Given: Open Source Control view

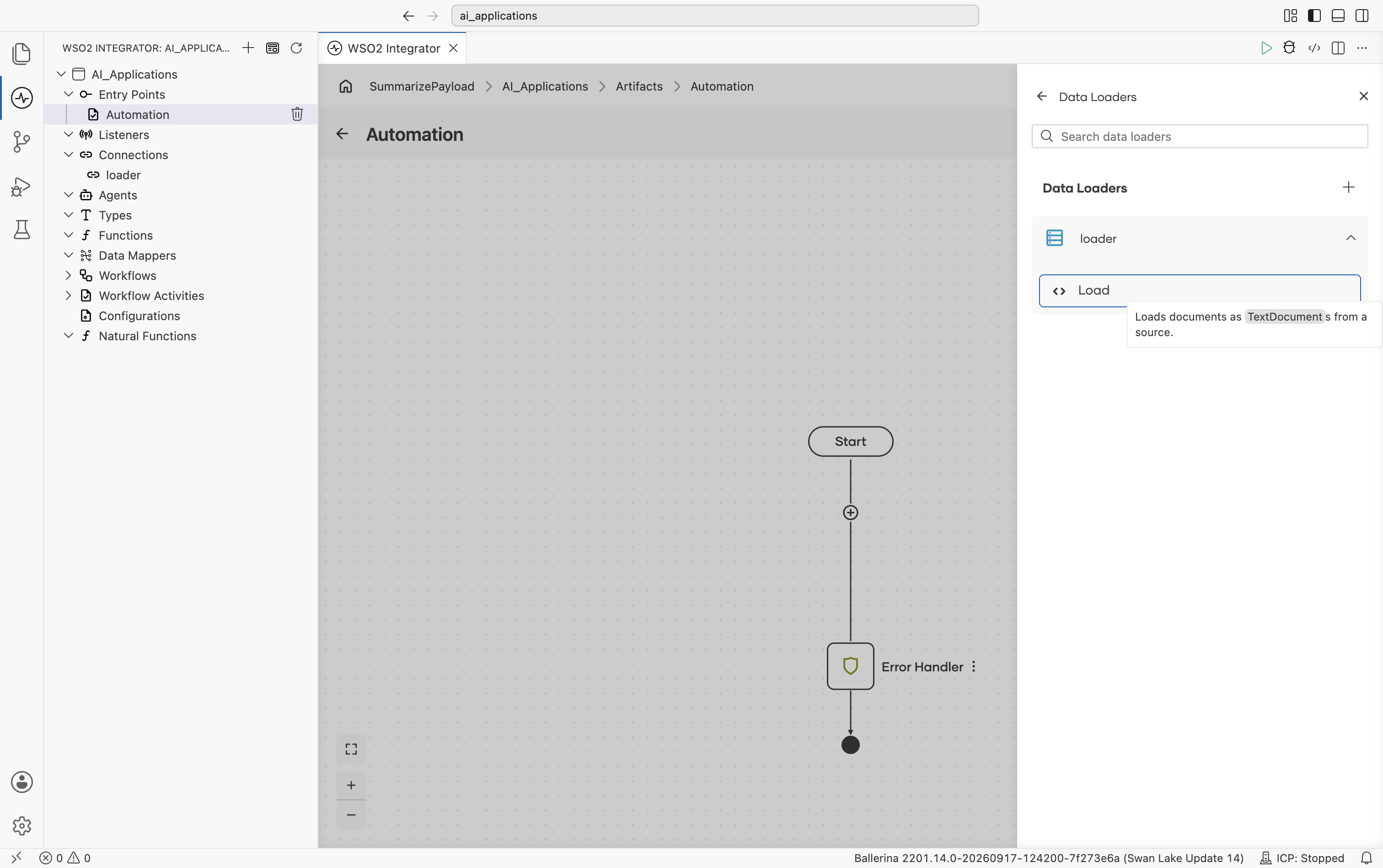Looking at the screenshot, I should coord(21,142).
